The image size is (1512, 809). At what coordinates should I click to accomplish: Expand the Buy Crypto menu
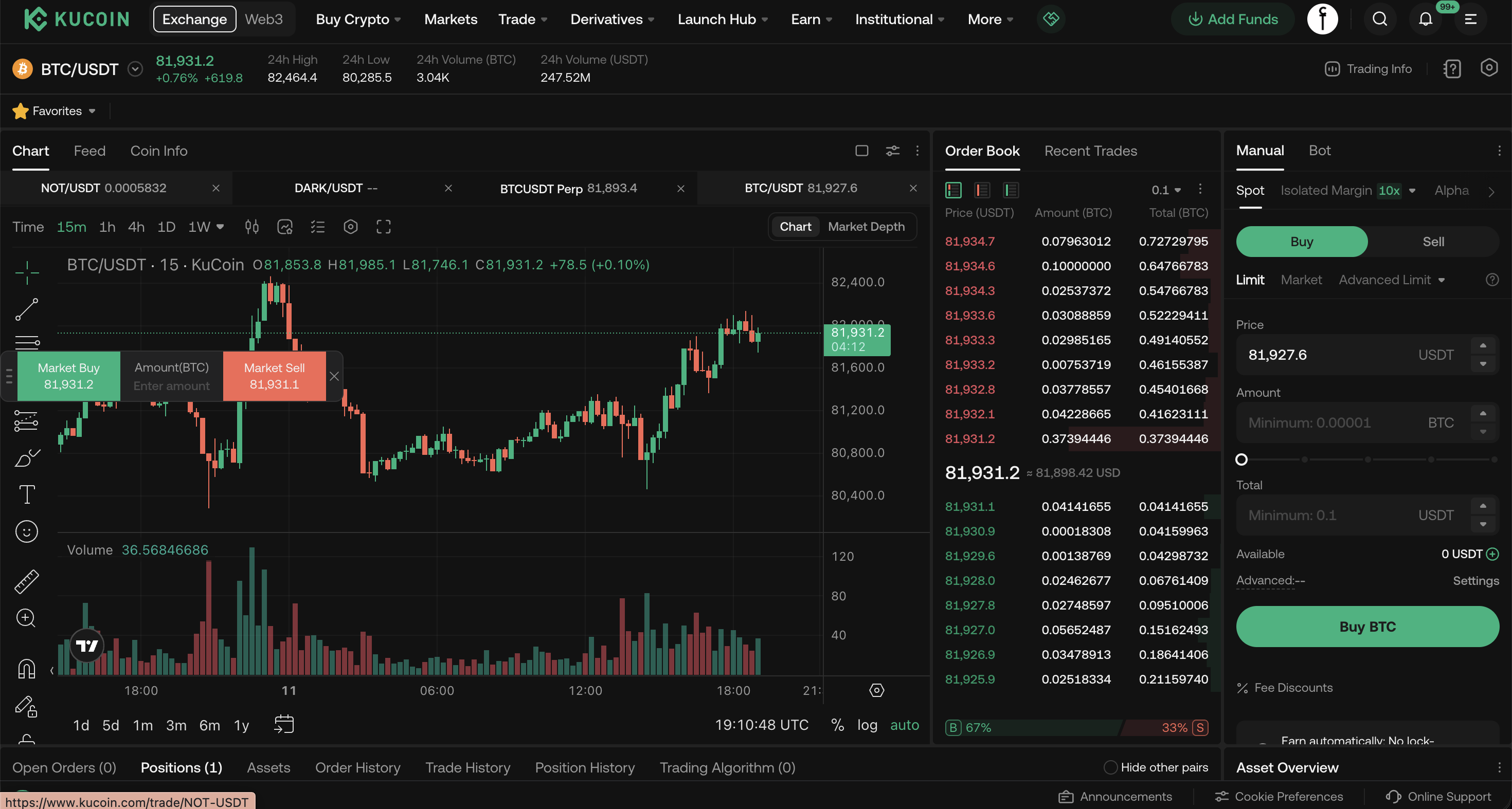tap(358, 20)
